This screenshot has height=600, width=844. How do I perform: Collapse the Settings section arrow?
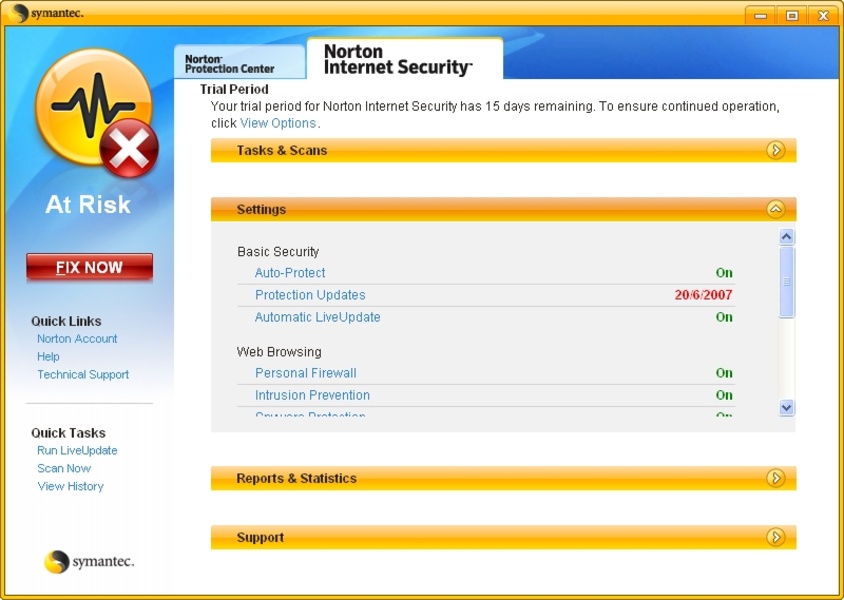tap(775, 209)
